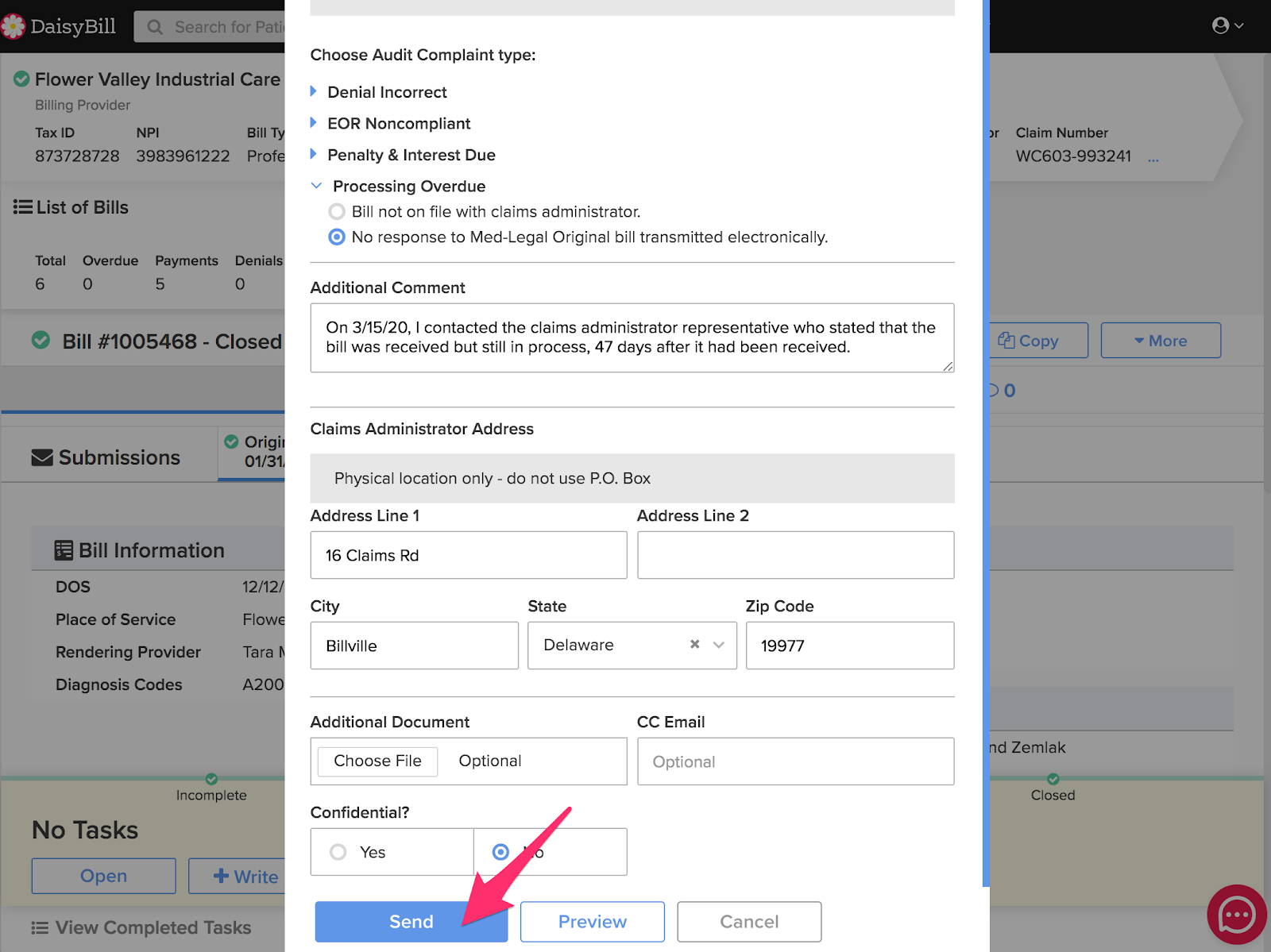This screenshot has height=952, width=1271.
Task: Select Yes for Confidential
Action: (x=338, y=852)
